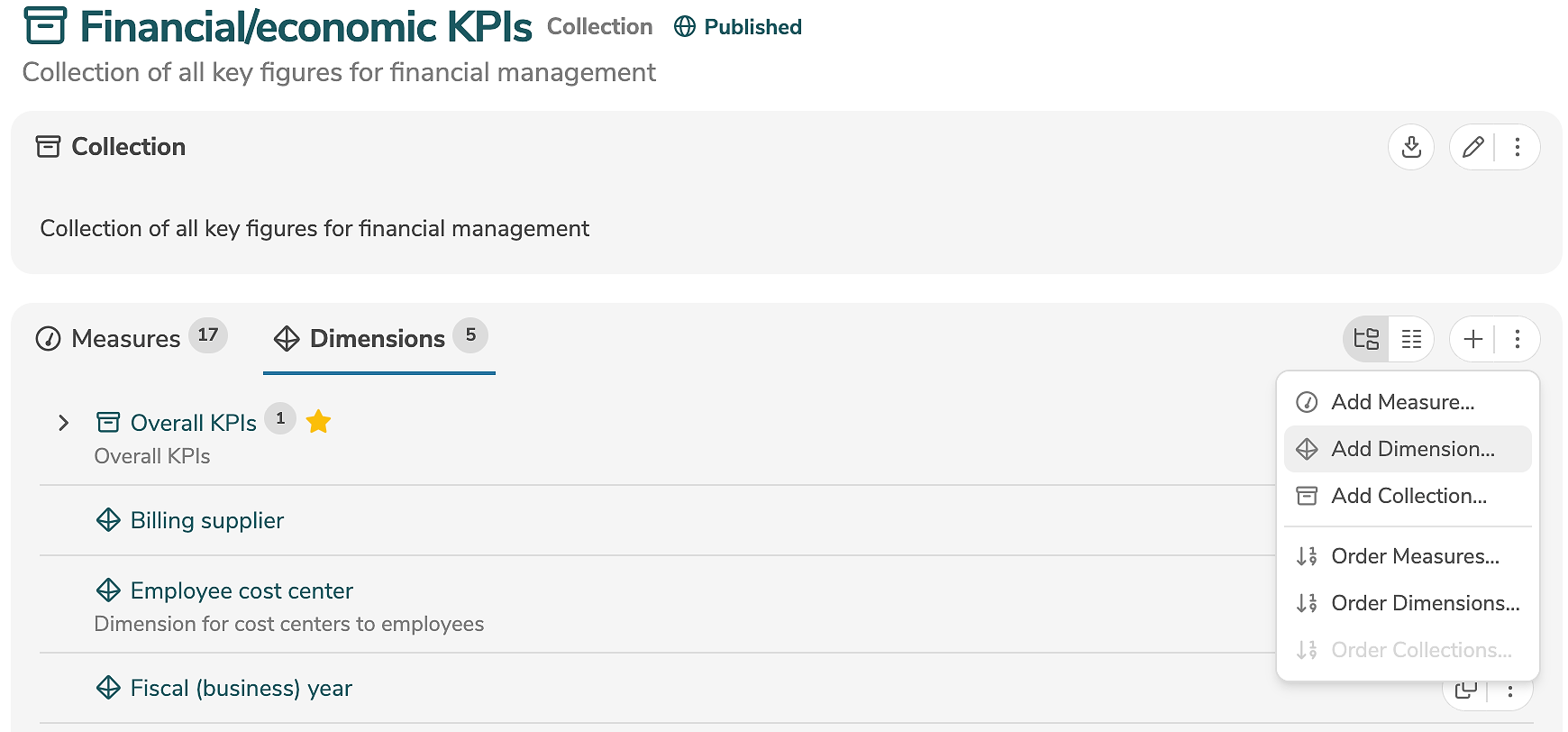Switch to the Measures tab

point(126,339)
